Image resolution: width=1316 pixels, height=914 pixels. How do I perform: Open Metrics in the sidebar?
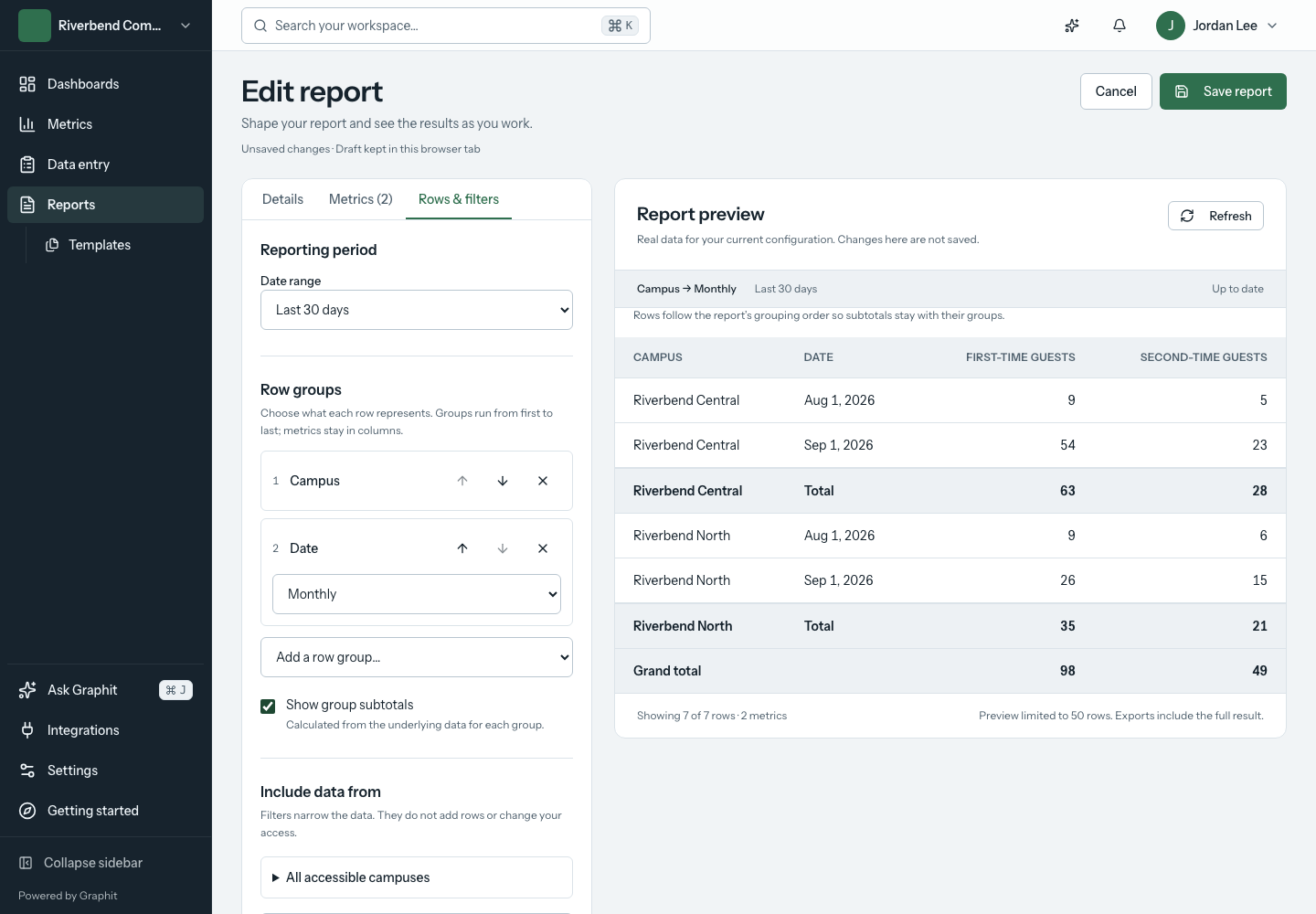[x=105, y=124]
